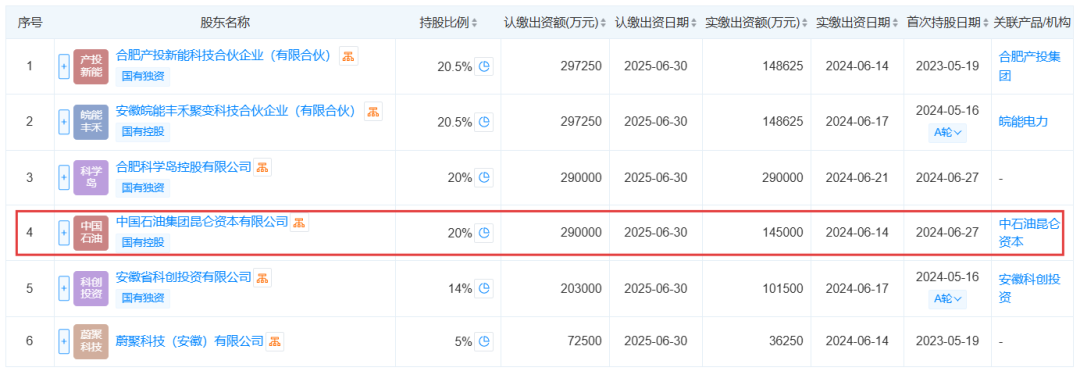Click the pie chart icon beside 20.5% in row 2
Viewport: 1080px width, 371px height.
click(484, 122)
